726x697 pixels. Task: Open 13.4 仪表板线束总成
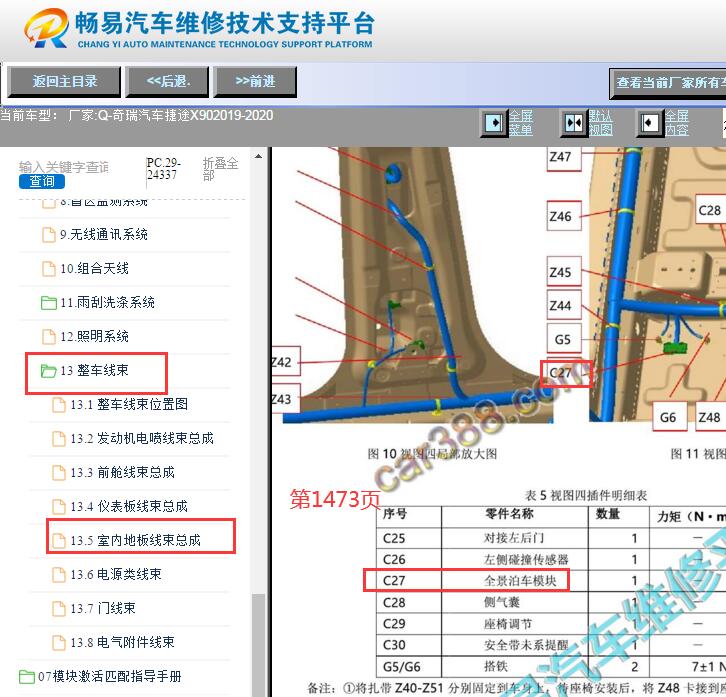(129, 507)
